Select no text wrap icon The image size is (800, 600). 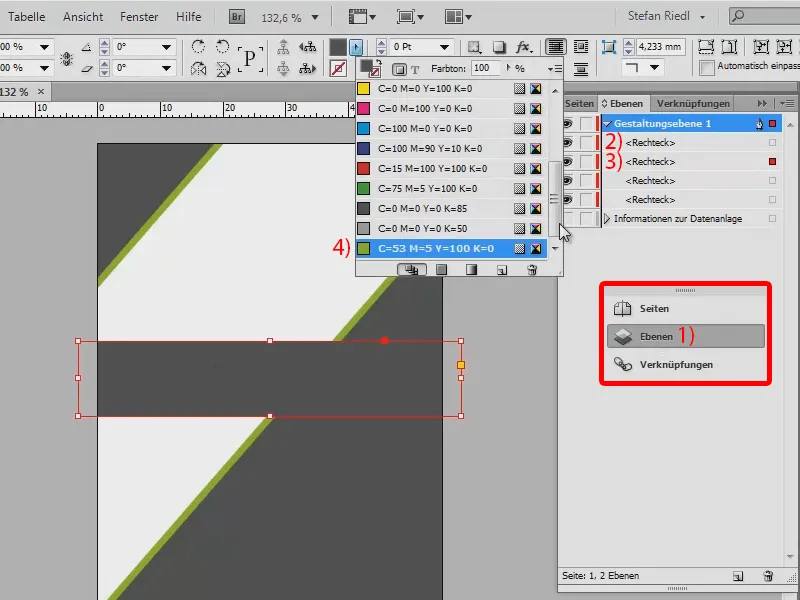pos(556,47)
